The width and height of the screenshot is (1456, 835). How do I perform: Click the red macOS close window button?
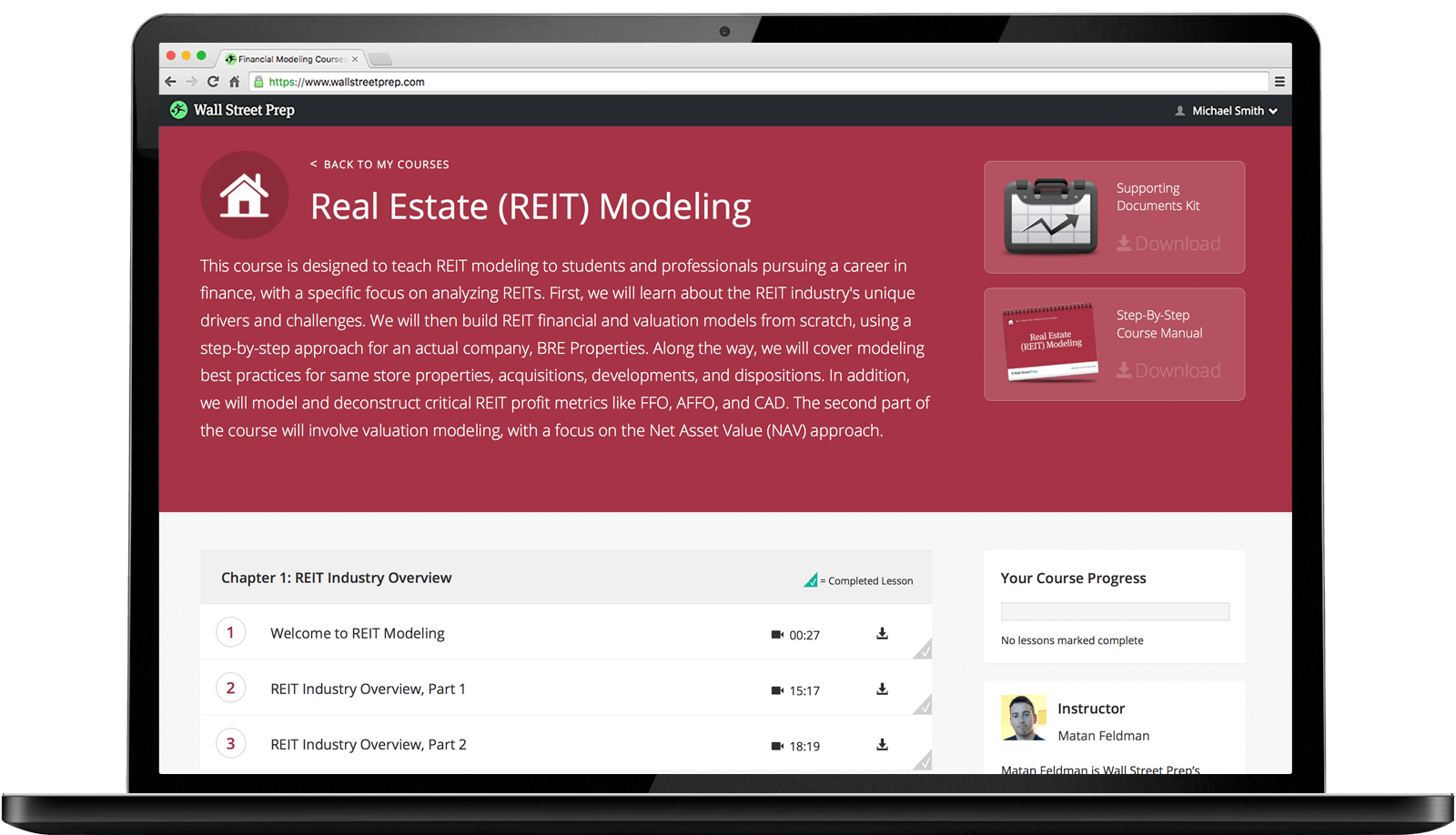(x=171, y=55)
